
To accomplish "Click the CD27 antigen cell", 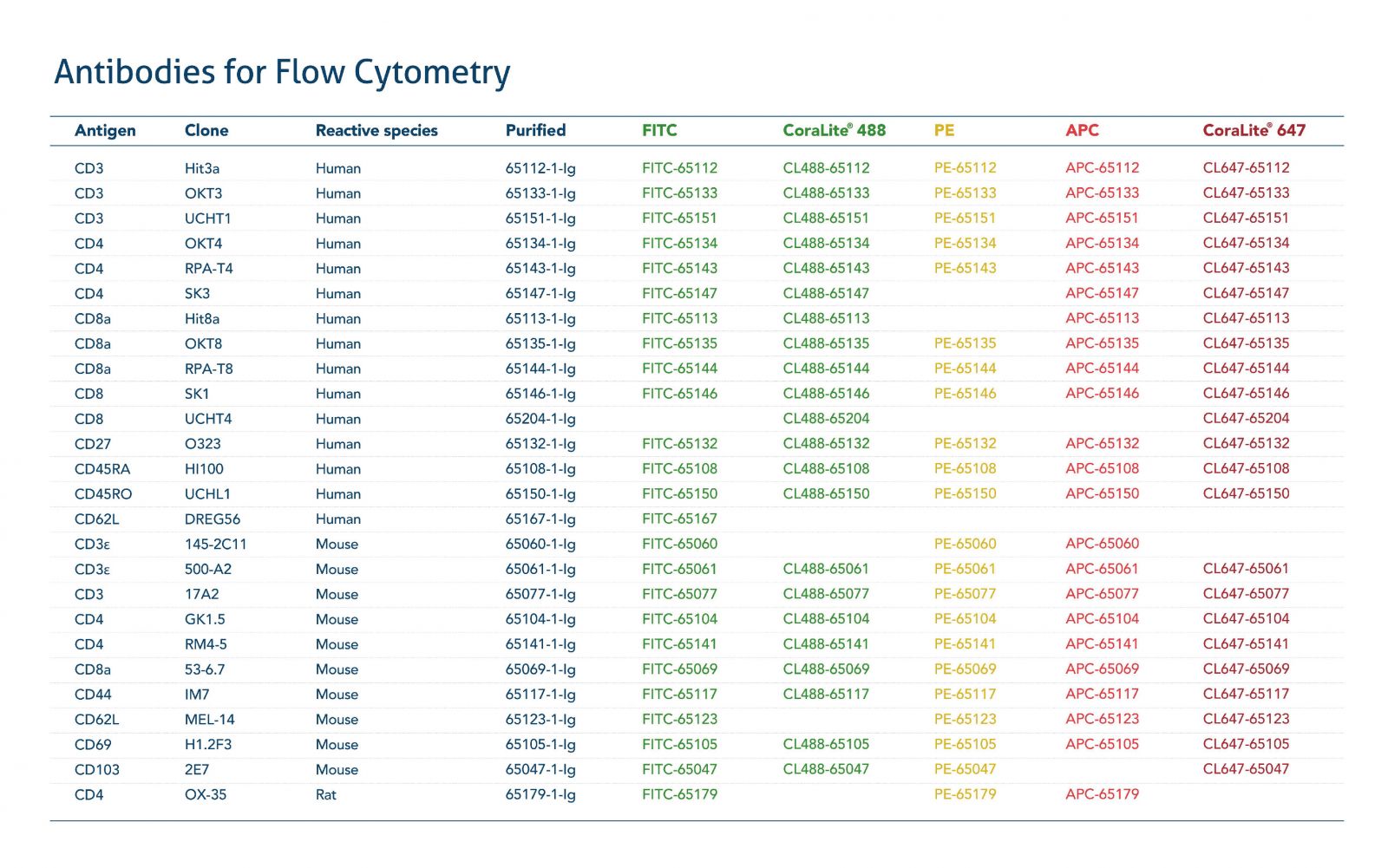I will coord(93,444).
